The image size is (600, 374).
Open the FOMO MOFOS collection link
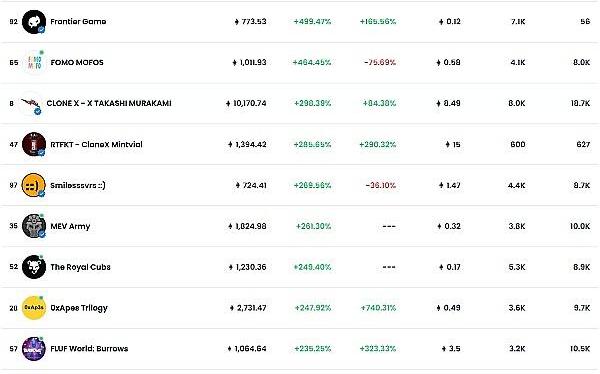pyautogui.click(x=77, y=62)
